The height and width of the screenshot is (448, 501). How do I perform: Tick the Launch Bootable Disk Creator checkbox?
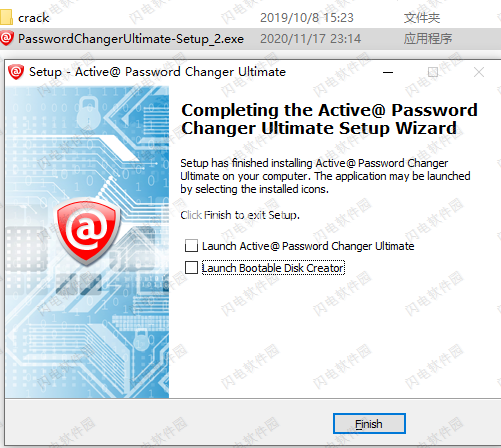coord(191,267)
